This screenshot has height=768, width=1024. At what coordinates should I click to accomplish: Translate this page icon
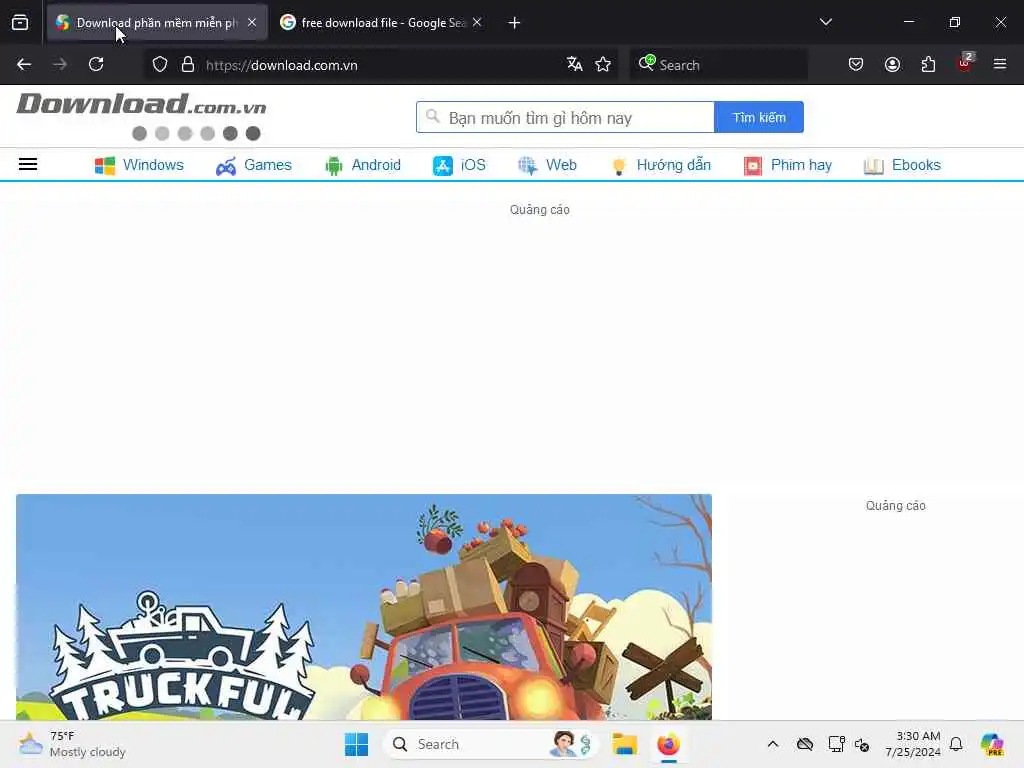(x=575, y=65)
